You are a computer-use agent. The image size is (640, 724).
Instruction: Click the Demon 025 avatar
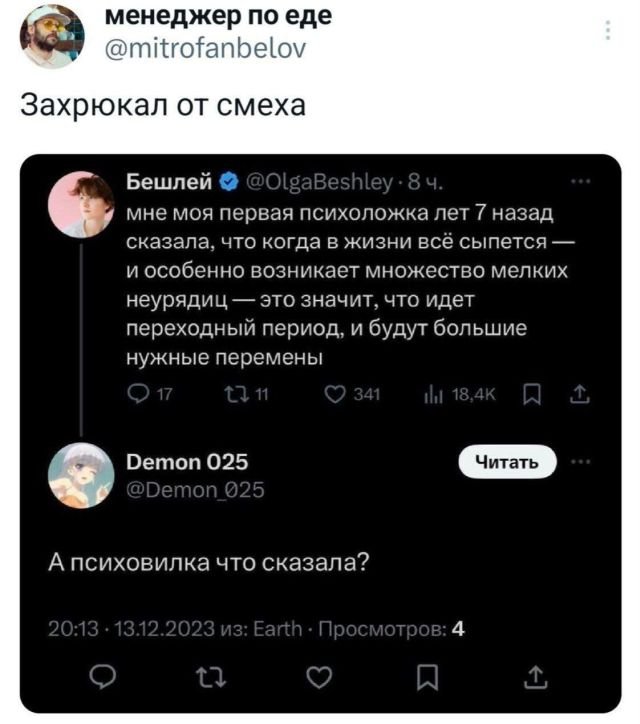click(x=80, y=476)
